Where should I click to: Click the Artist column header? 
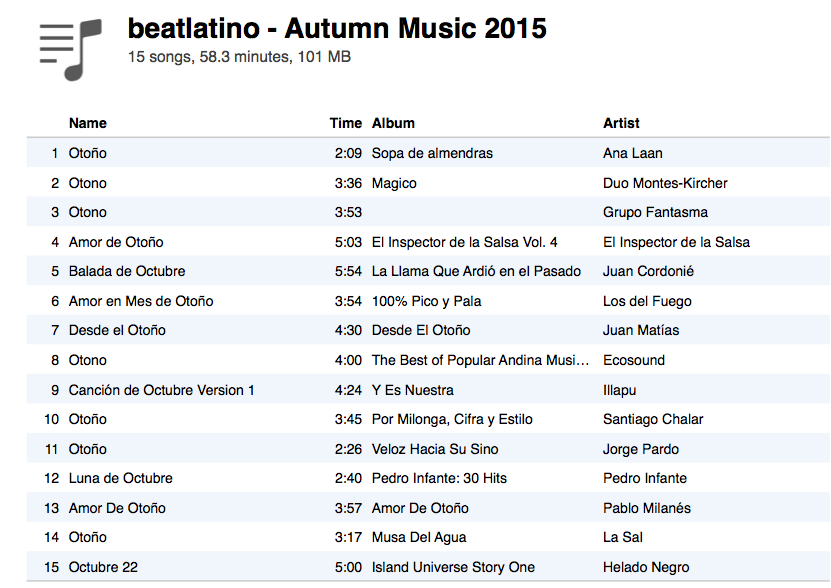pos(621,123)
